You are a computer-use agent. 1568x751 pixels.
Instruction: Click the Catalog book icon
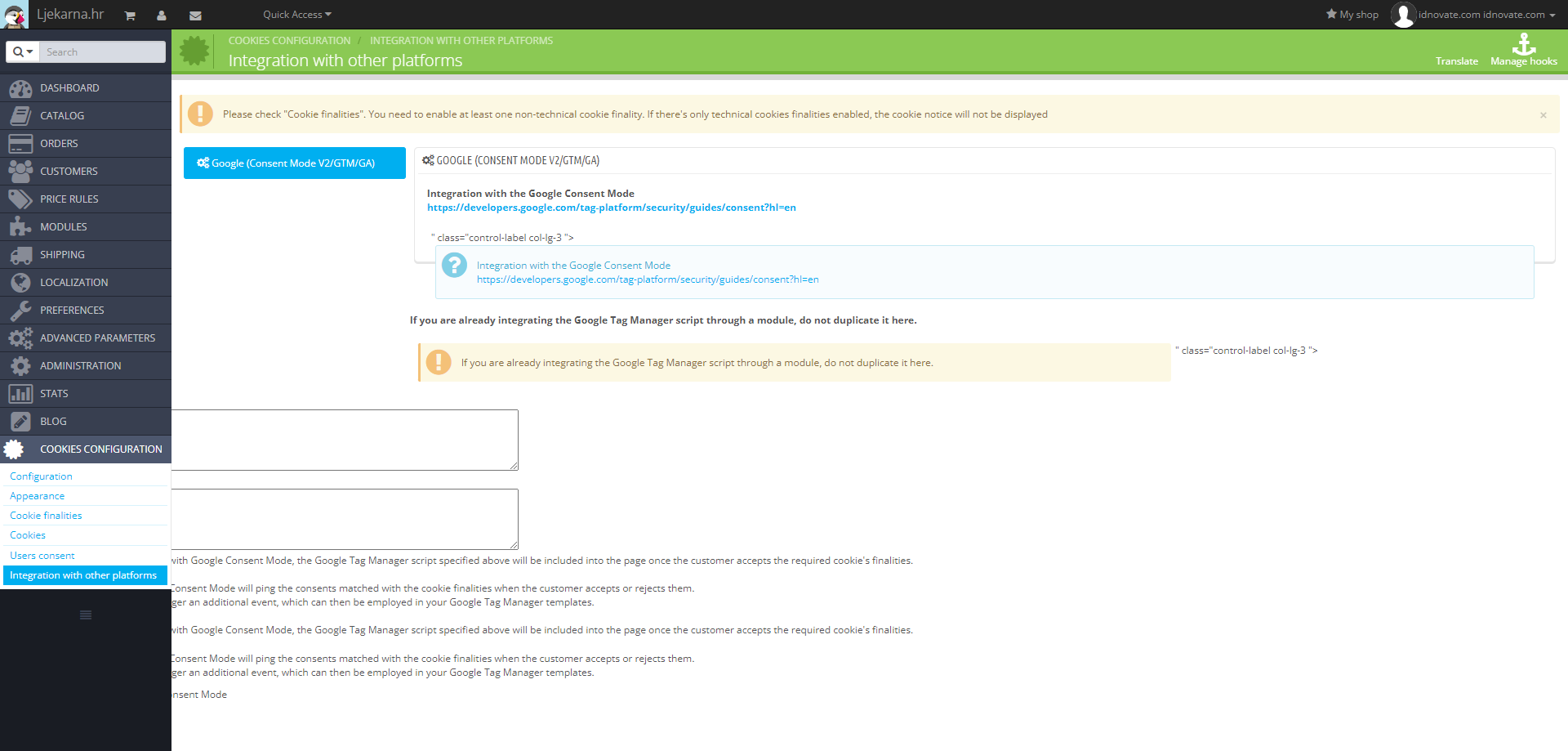tap(20, 116)
